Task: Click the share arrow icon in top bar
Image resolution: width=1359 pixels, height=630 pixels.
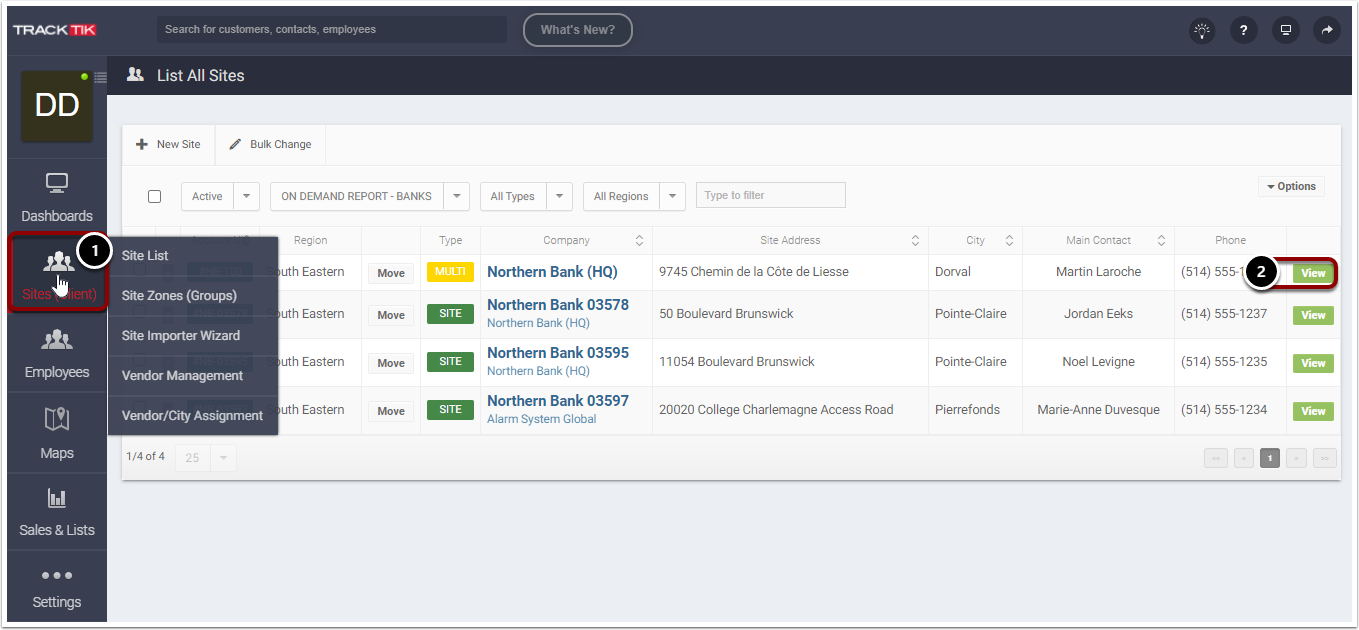Action: click(x=1327, y=30)
